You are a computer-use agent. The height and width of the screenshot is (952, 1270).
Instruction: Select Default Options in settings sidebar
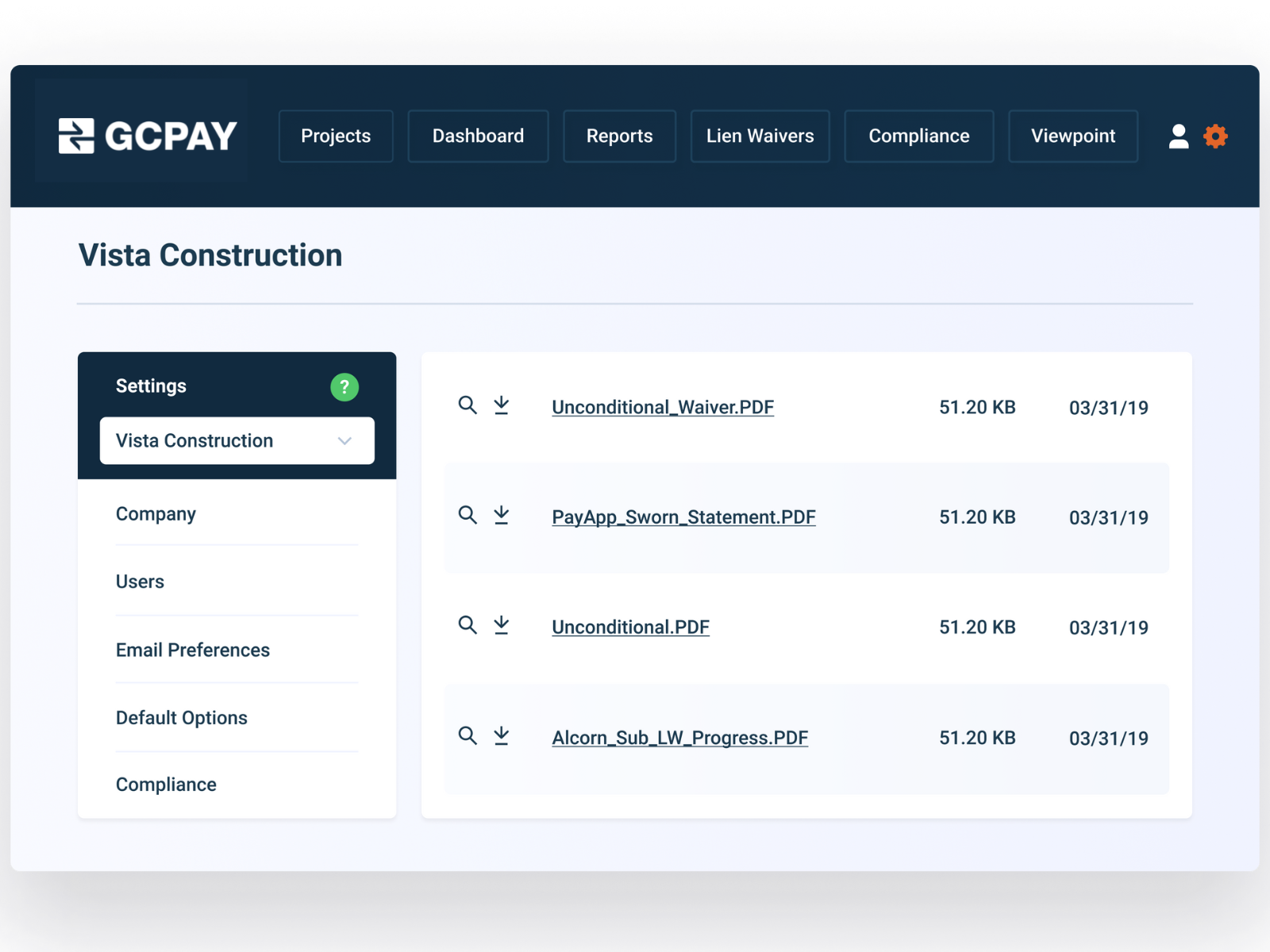click(182, 718)
